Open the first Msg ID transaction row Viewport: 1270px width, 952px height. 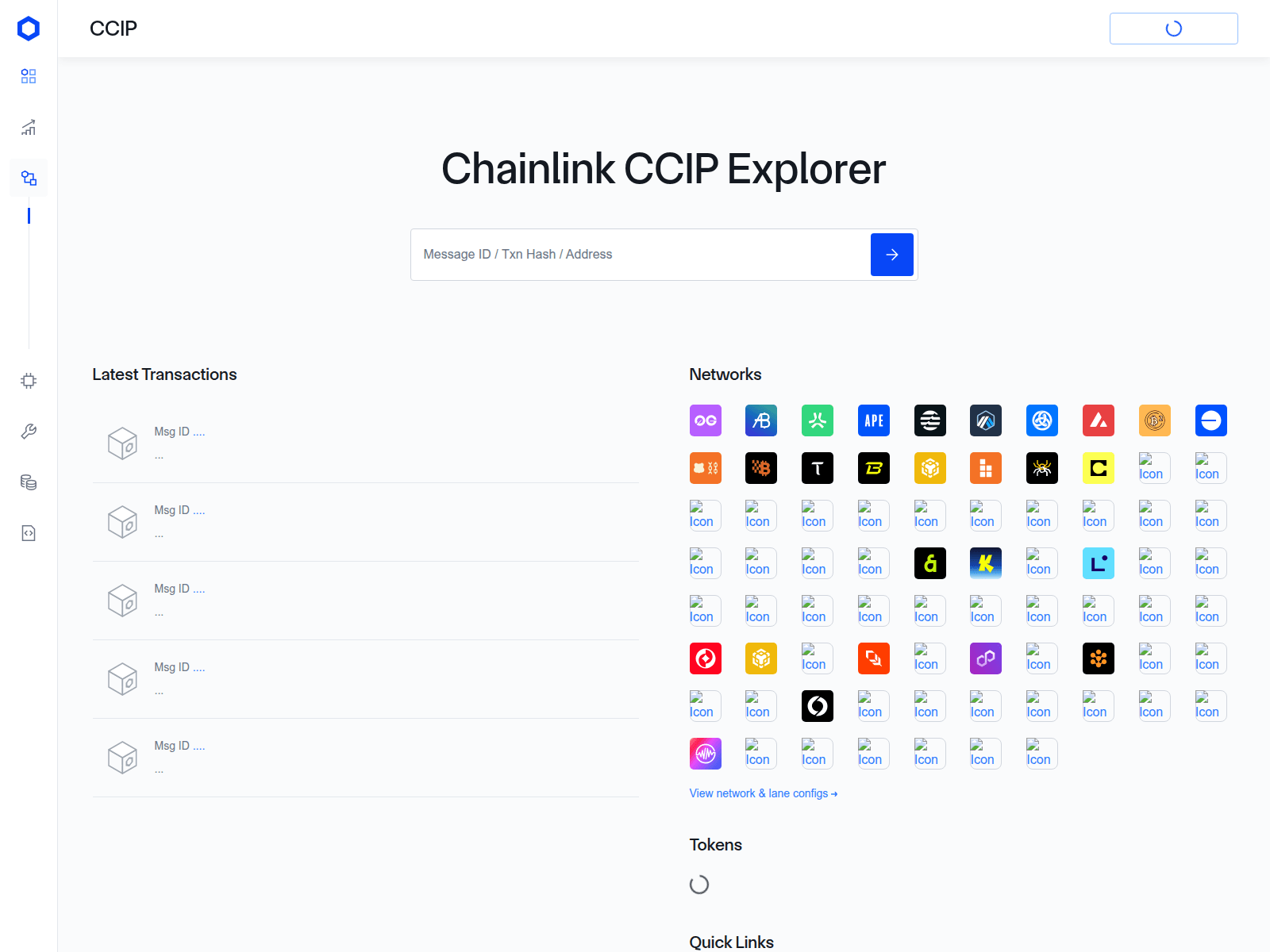(x=366, y=443)
